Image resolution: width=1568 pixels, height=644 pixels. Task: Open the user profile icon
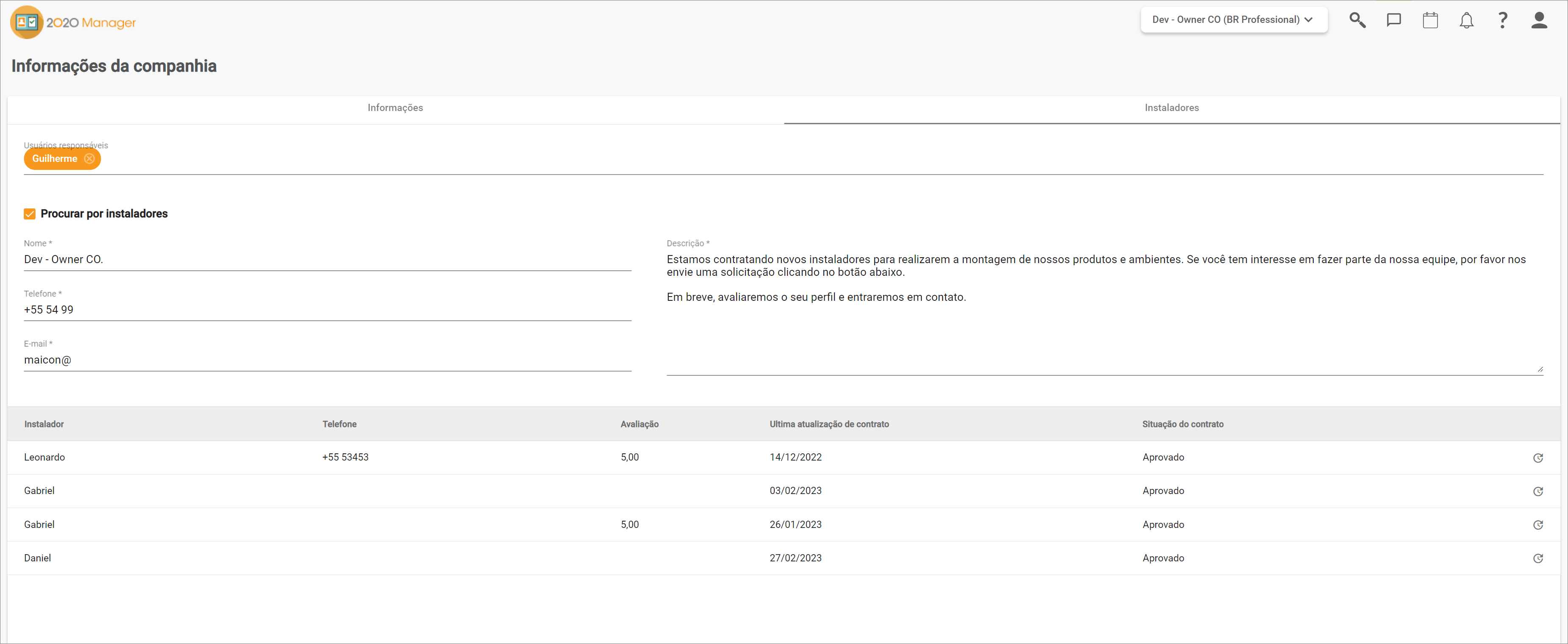coord(1539,20)
